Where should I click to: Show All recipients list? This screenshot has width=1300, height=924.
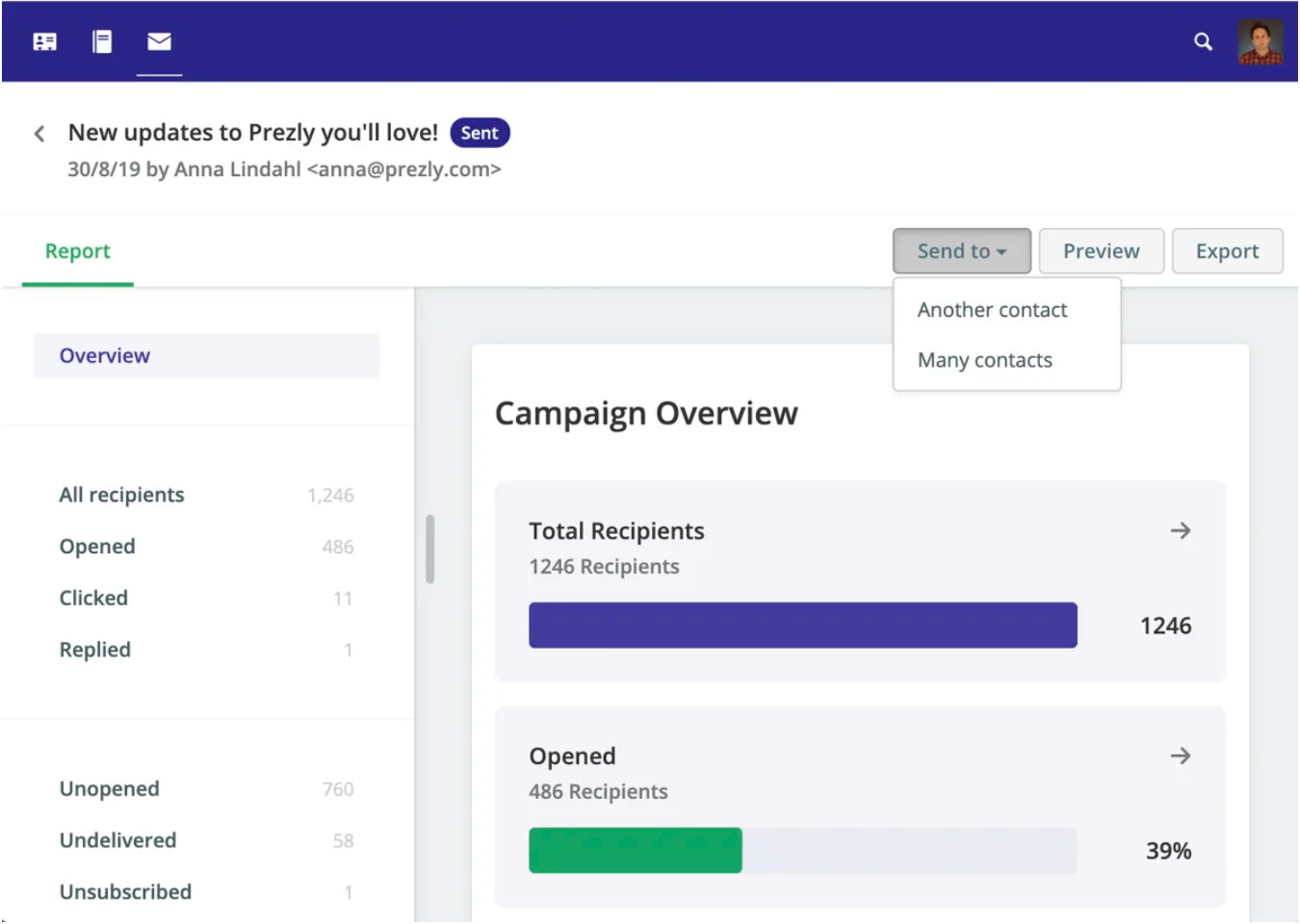point(121,495)
